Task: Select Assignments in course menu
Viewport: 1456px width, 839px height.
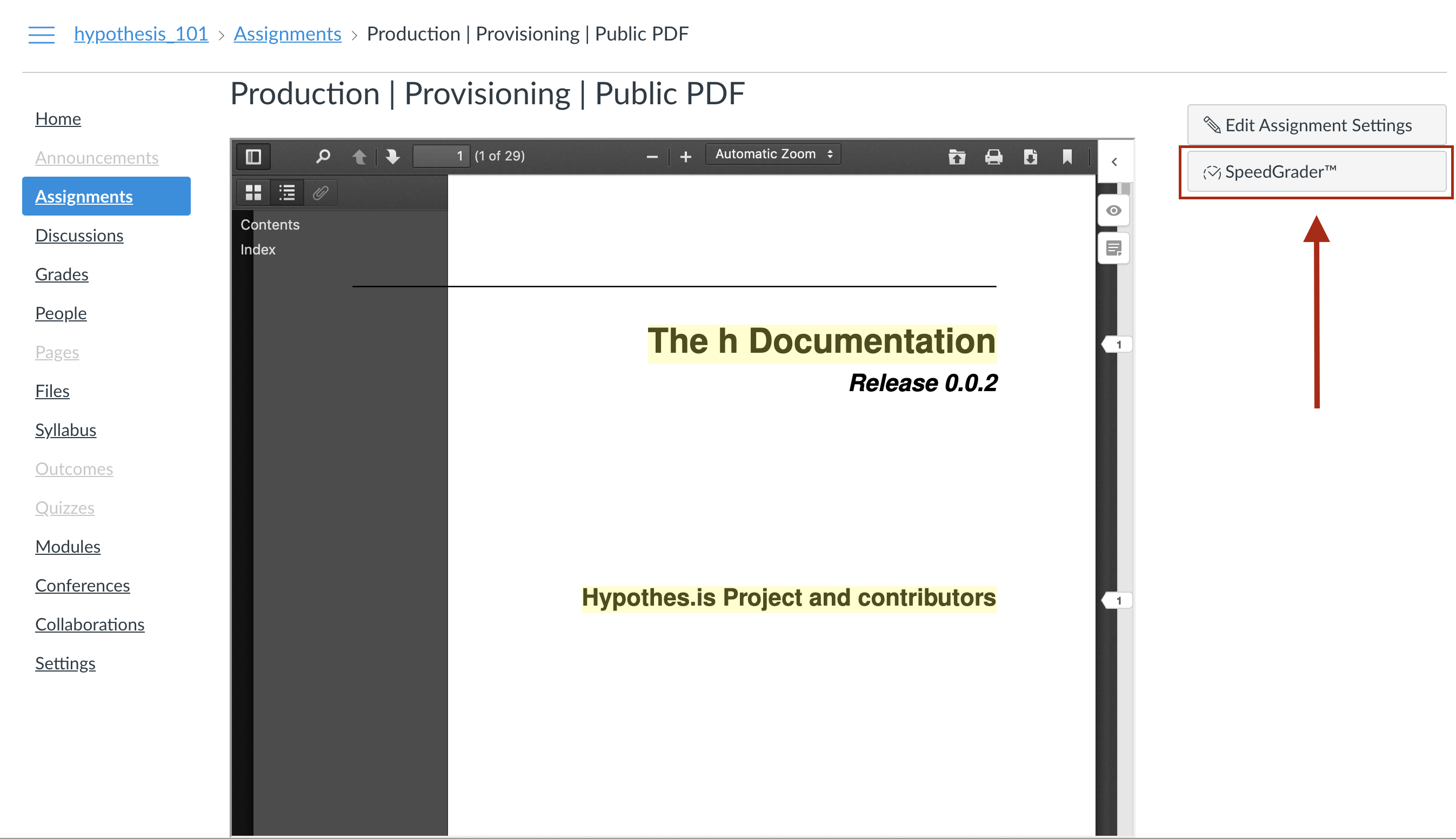Action: (106, 197)
